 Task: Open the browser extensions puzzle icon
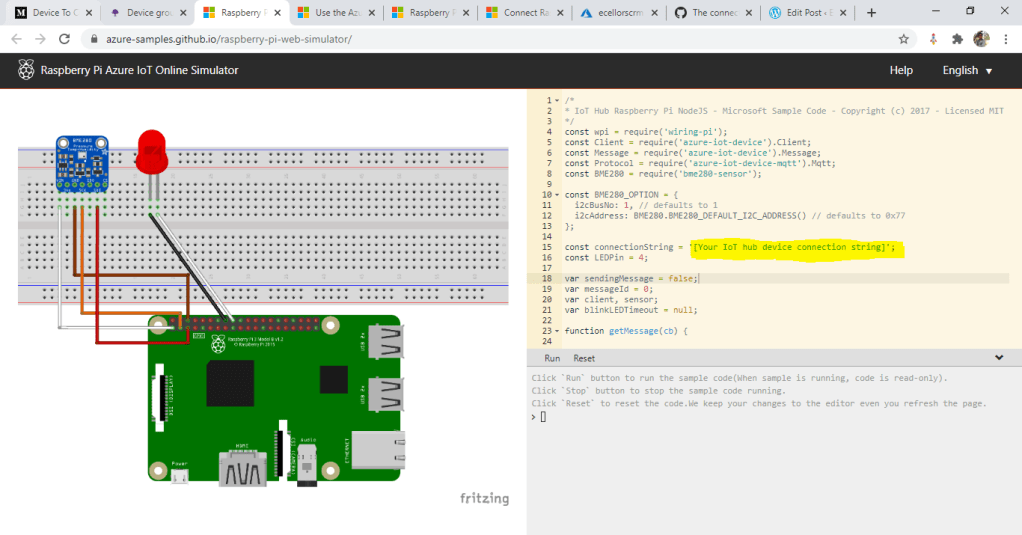[957, 39]
